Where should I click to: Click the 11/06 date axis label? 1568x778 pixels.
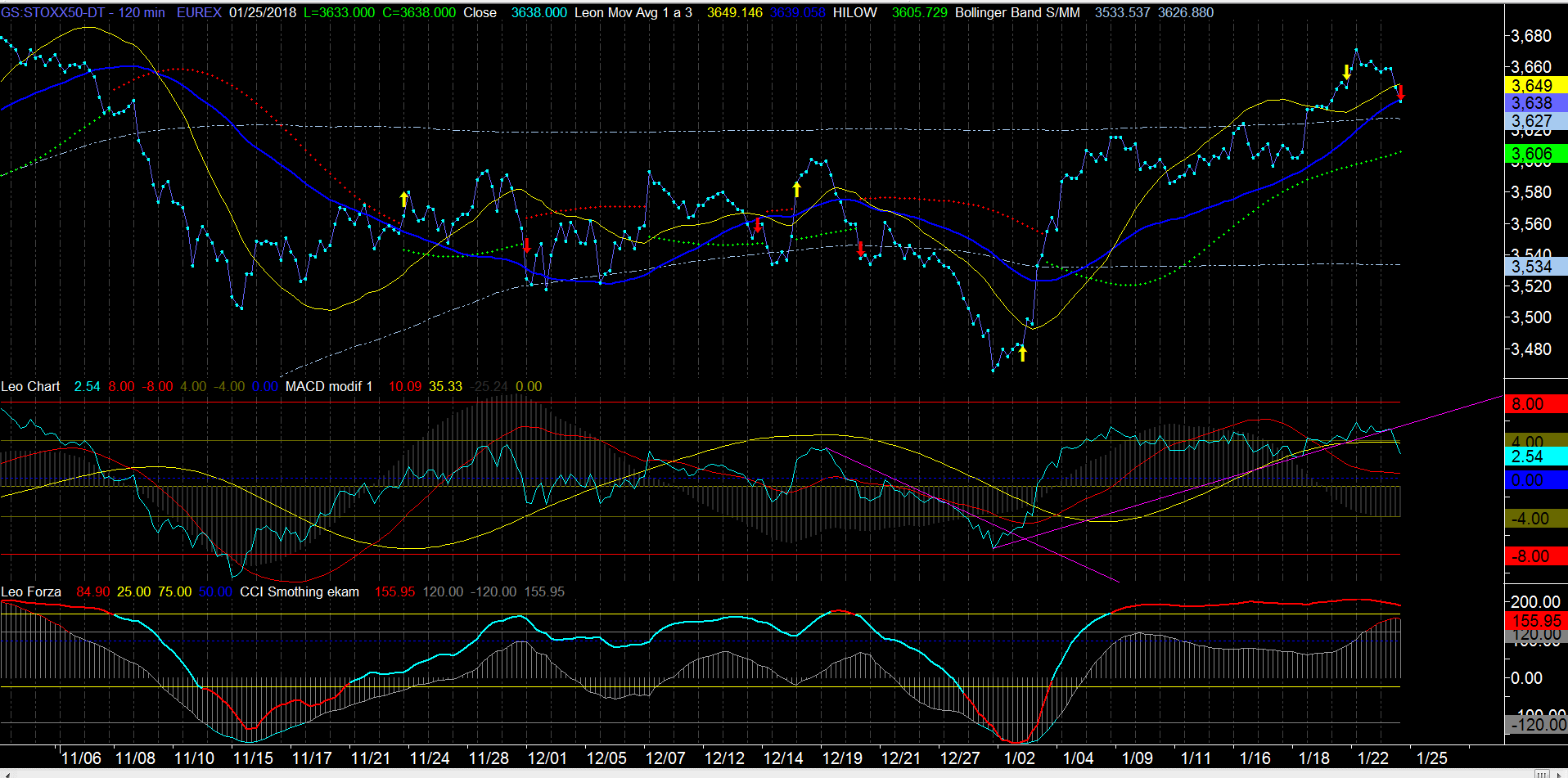pos(81,758)
